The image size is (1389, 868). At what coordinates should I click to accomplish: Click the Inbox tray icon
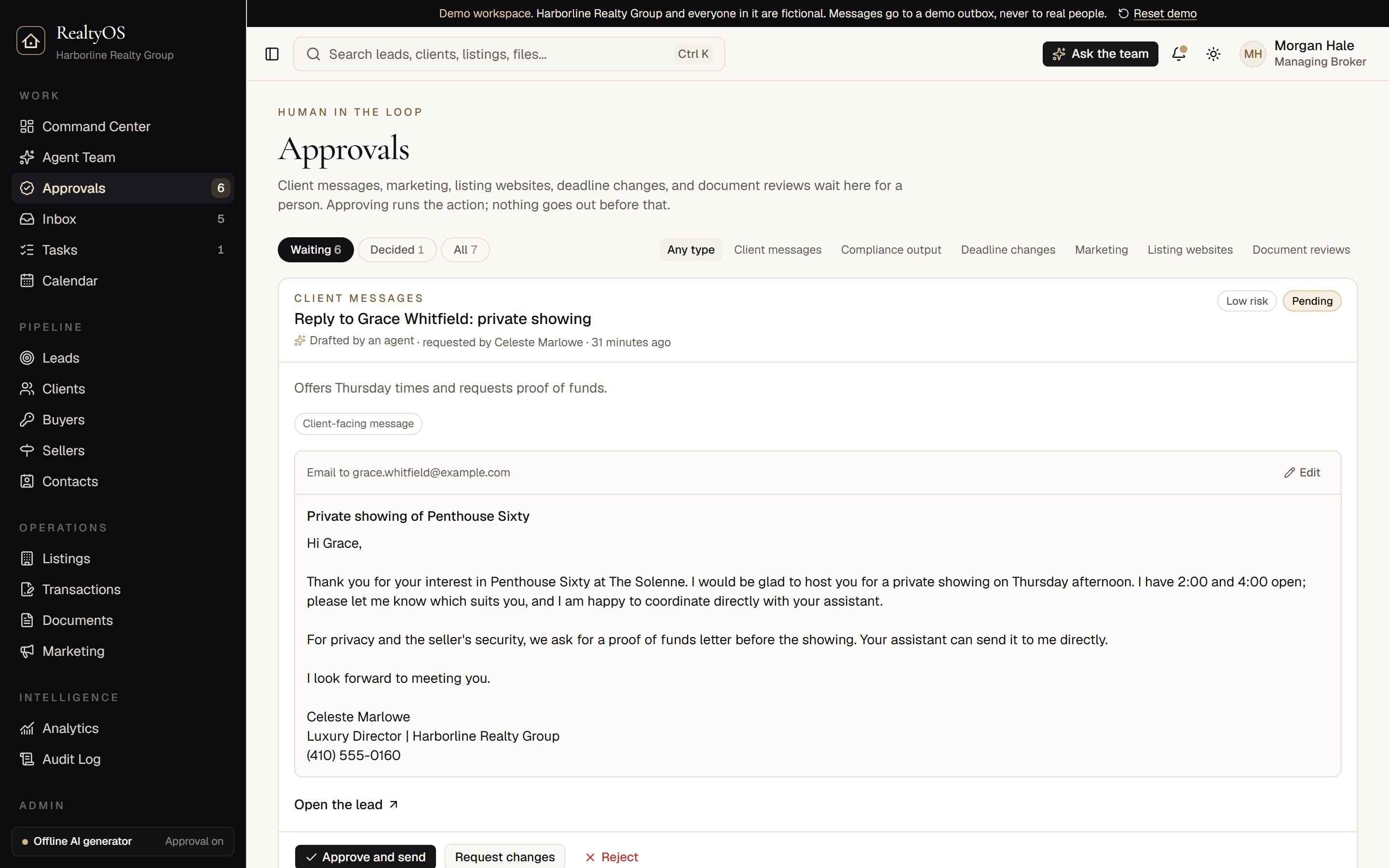click(x=27, y=219)
